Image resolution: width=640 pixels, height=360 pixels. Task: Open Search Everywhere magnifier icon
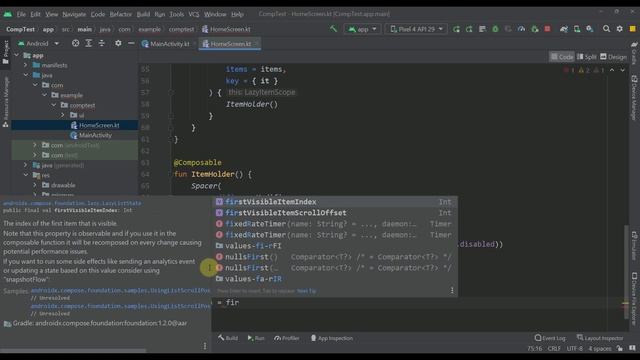(x=607, y=29)
